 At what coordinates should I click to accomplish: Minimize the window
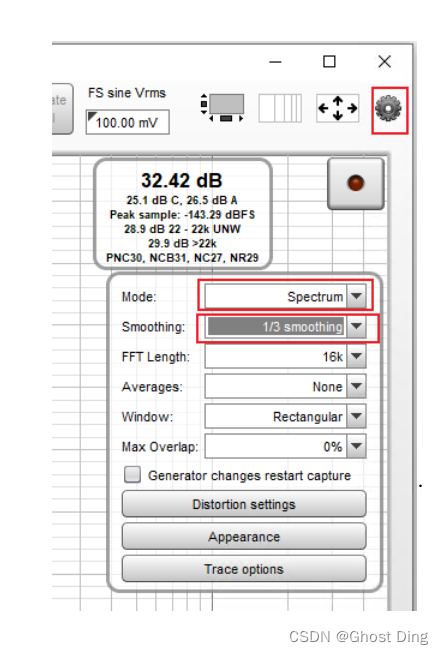click(275, 62)
